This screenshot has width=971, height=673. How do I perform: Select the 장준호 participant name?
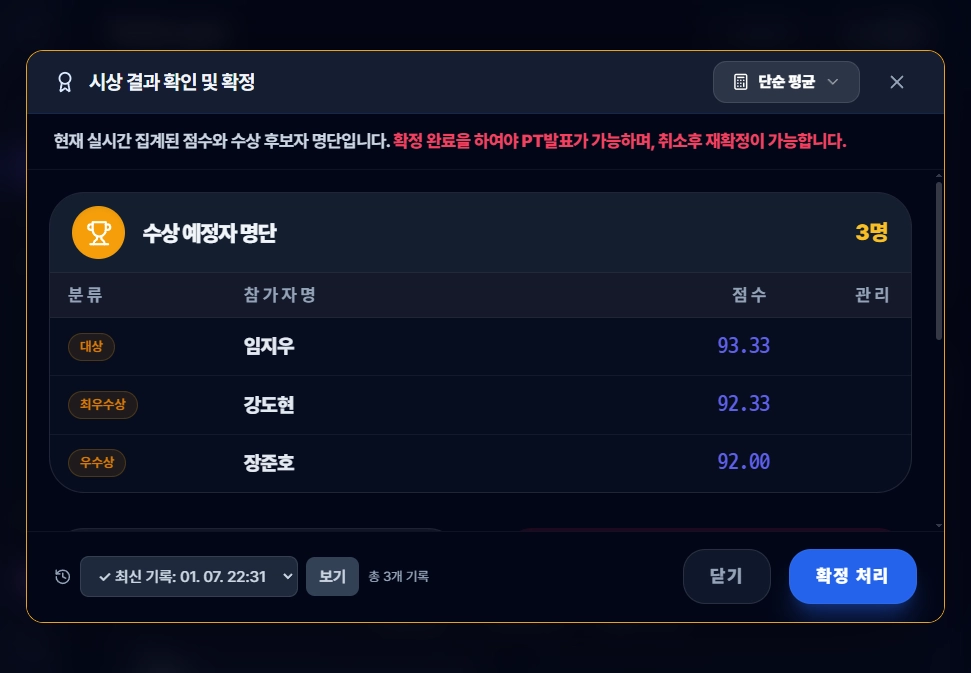point(269,463)
